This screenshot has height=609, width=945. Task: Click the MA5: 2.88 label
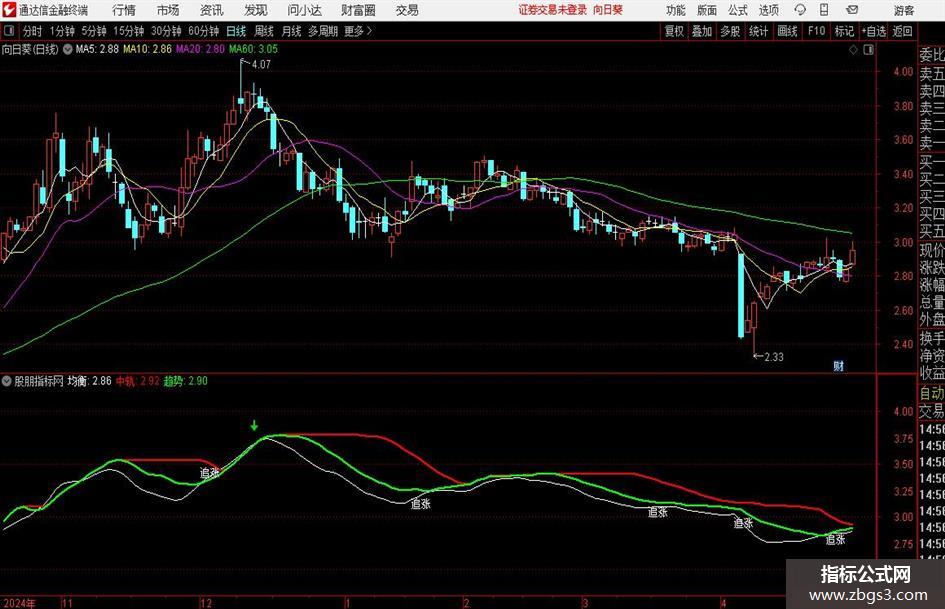pyautogui.click(x=97, y=49)
